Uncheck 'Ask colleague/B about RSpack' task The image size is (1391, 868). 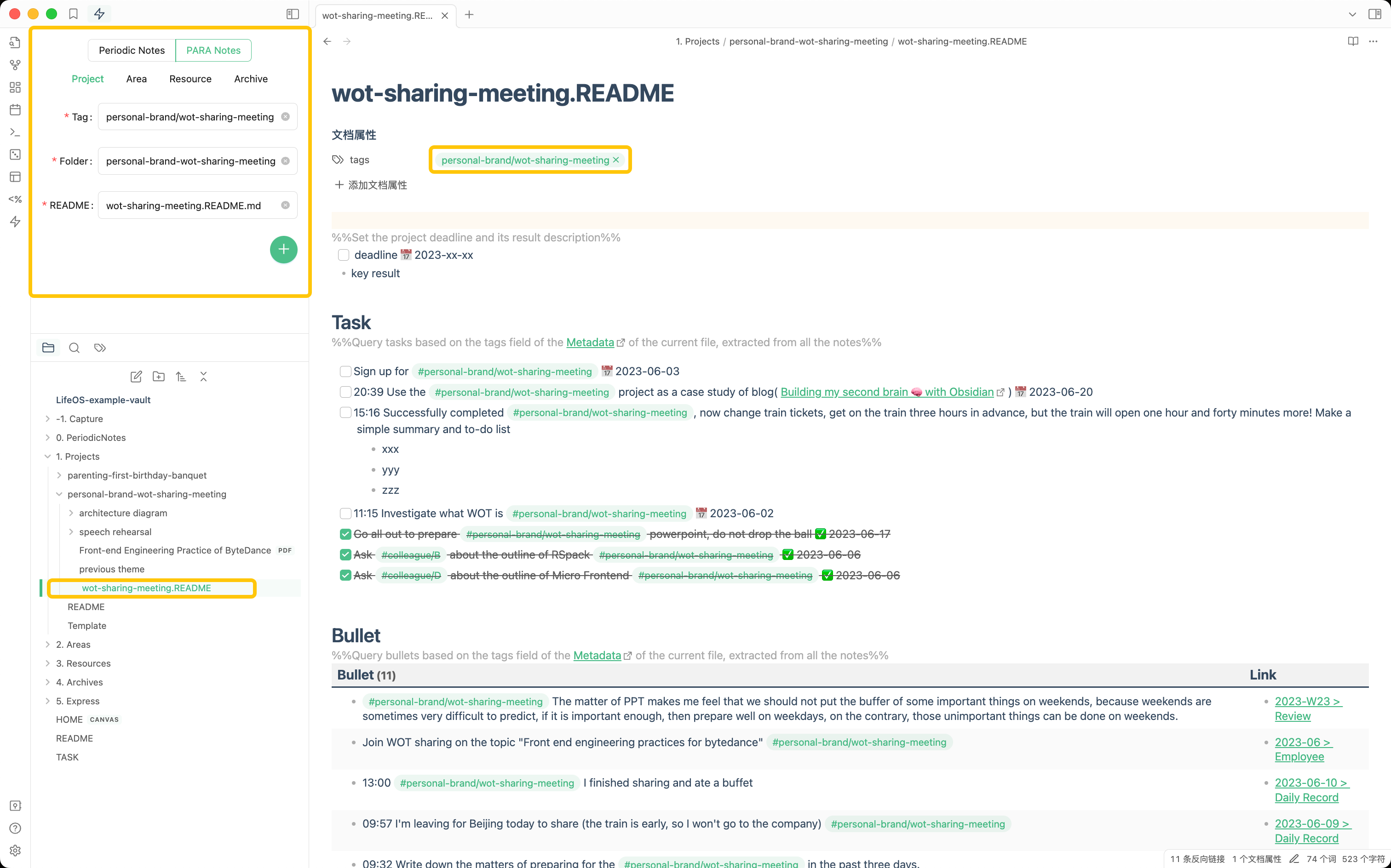345,554
